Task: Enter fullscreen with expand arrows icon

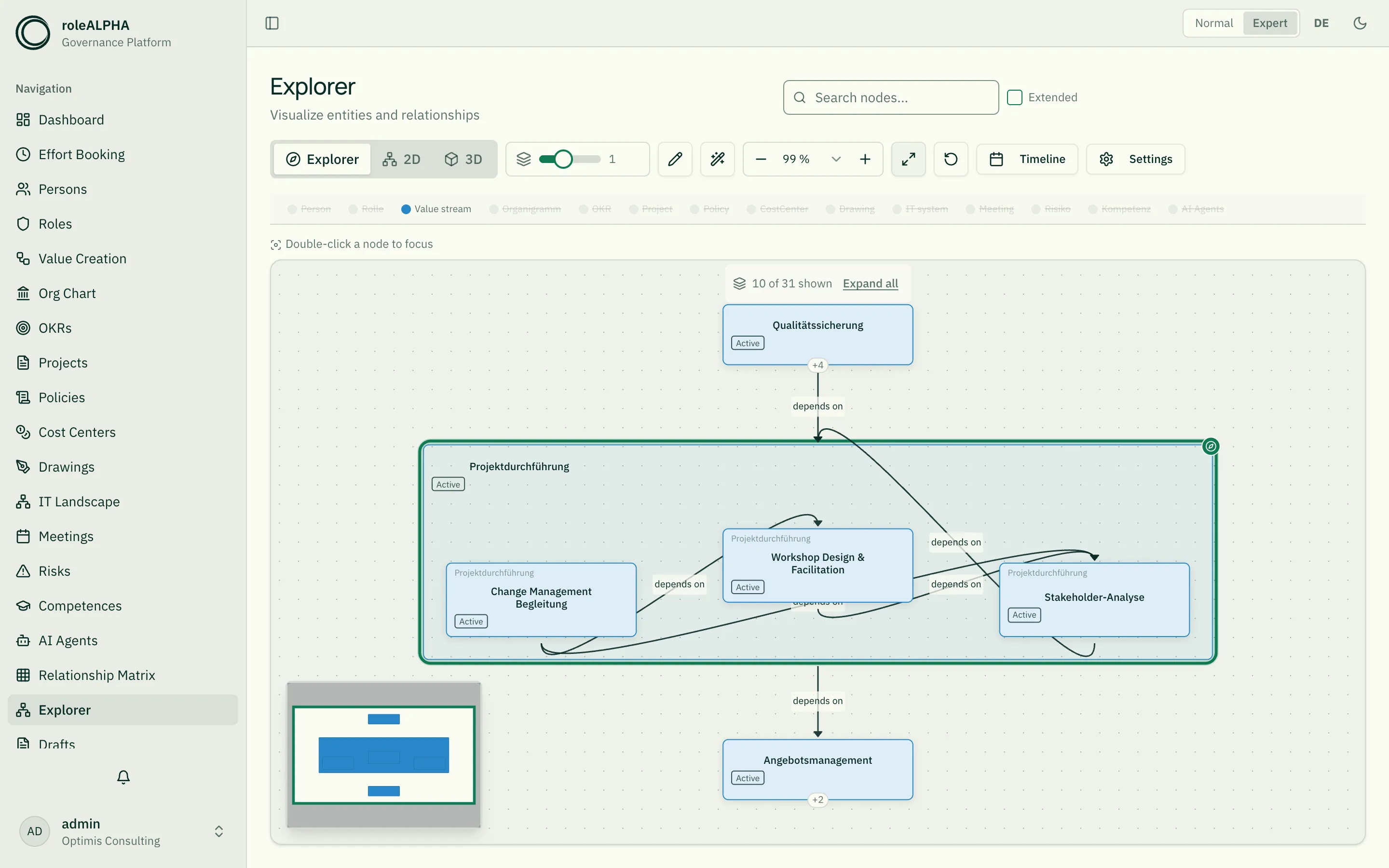Action: [x=908, y=159]
